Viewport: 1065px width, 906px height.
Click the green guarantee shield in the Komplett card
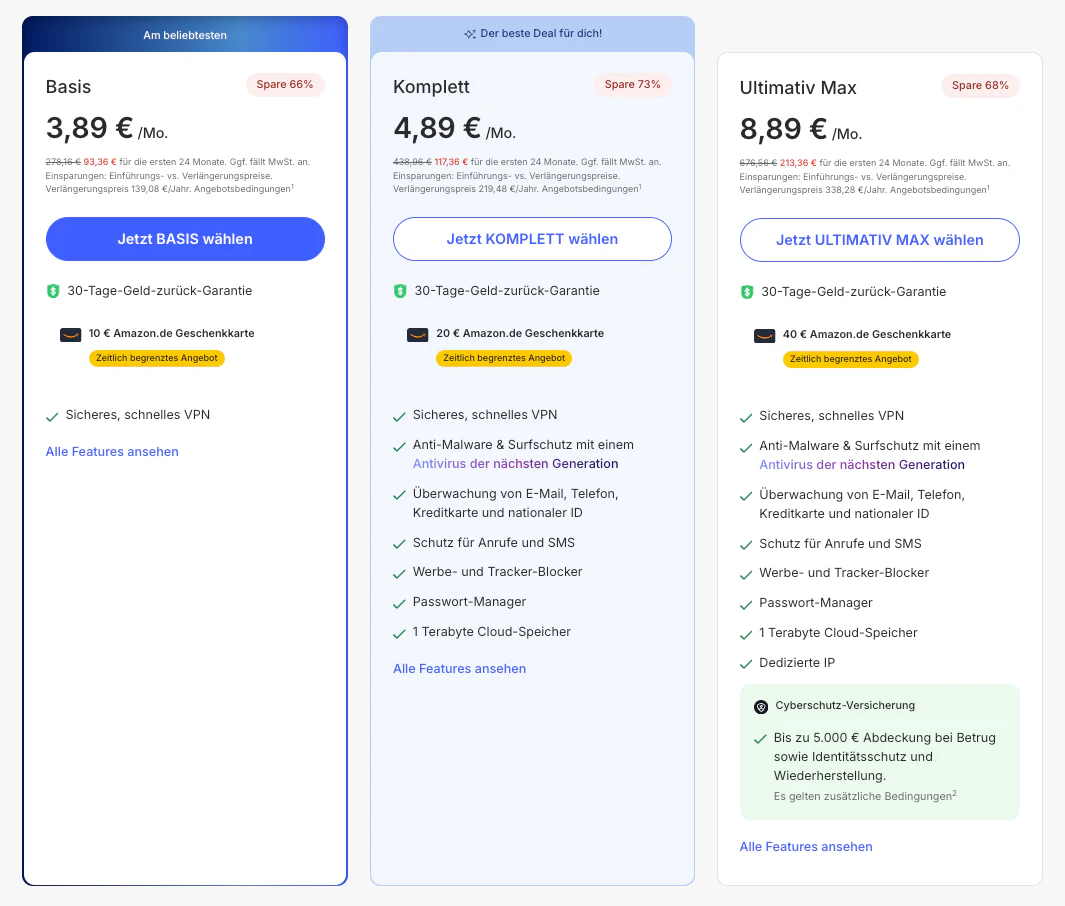tap(400, 291)
